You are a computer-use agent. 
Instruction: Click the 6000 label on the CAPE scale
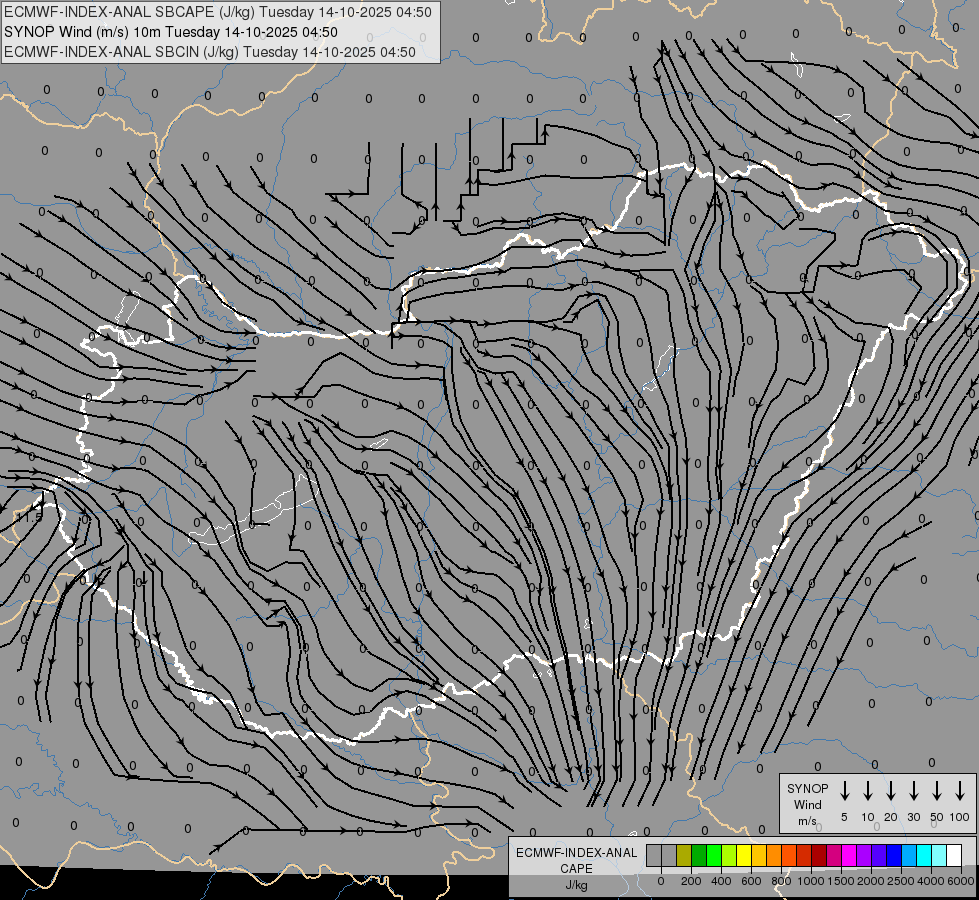[961, 881]
